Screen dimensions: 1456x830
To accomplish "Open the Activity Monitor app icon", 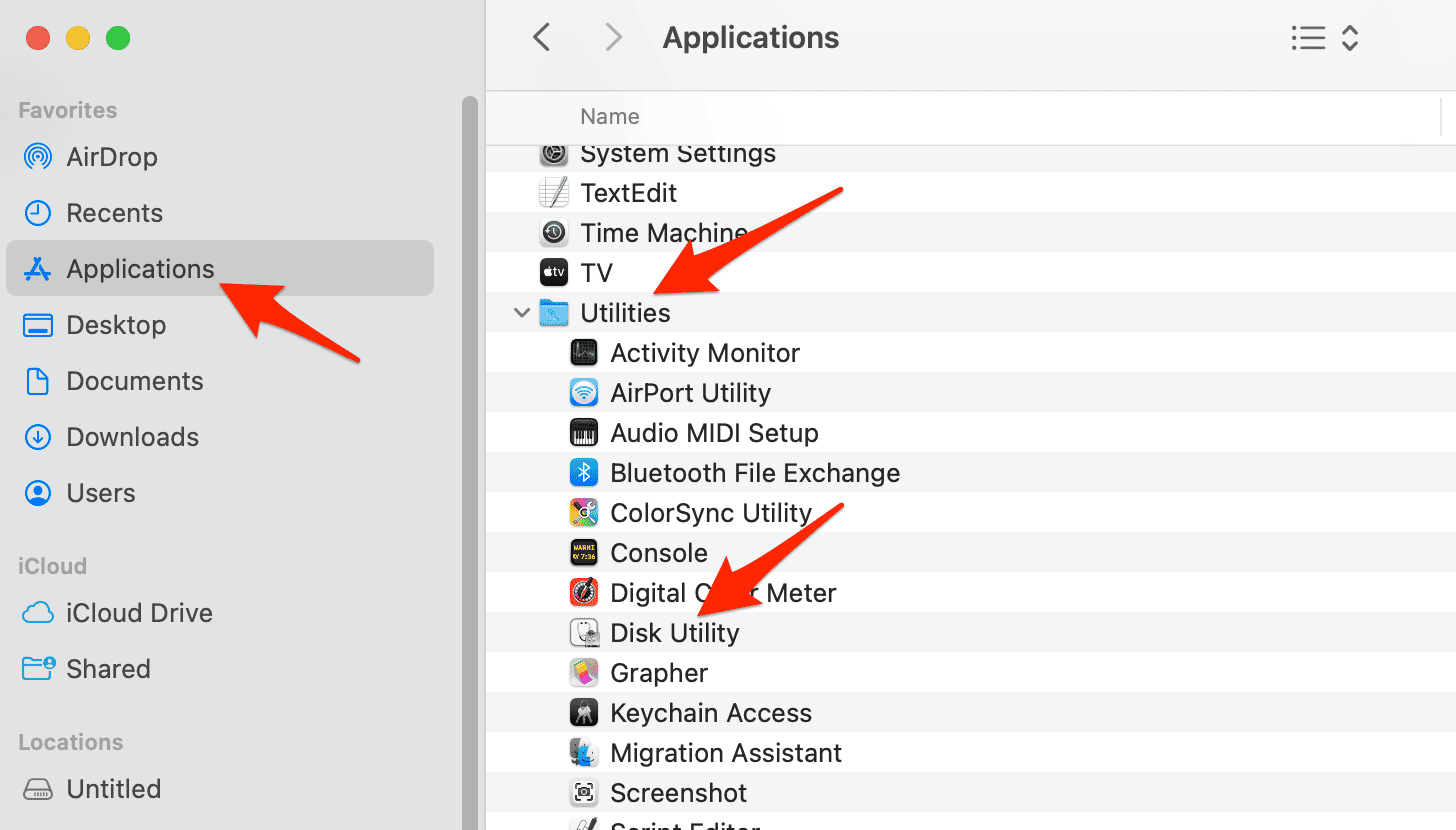I will coord(583,353).
